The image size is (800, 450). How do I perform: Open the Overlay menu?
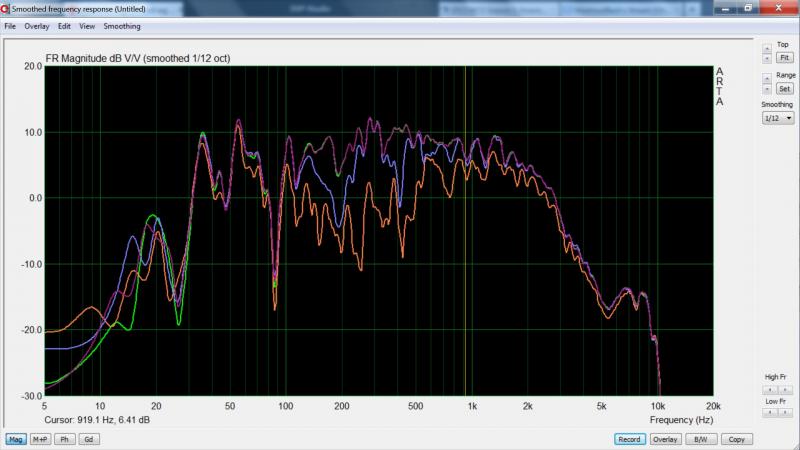pyautogui.click(x=37, y=26)
